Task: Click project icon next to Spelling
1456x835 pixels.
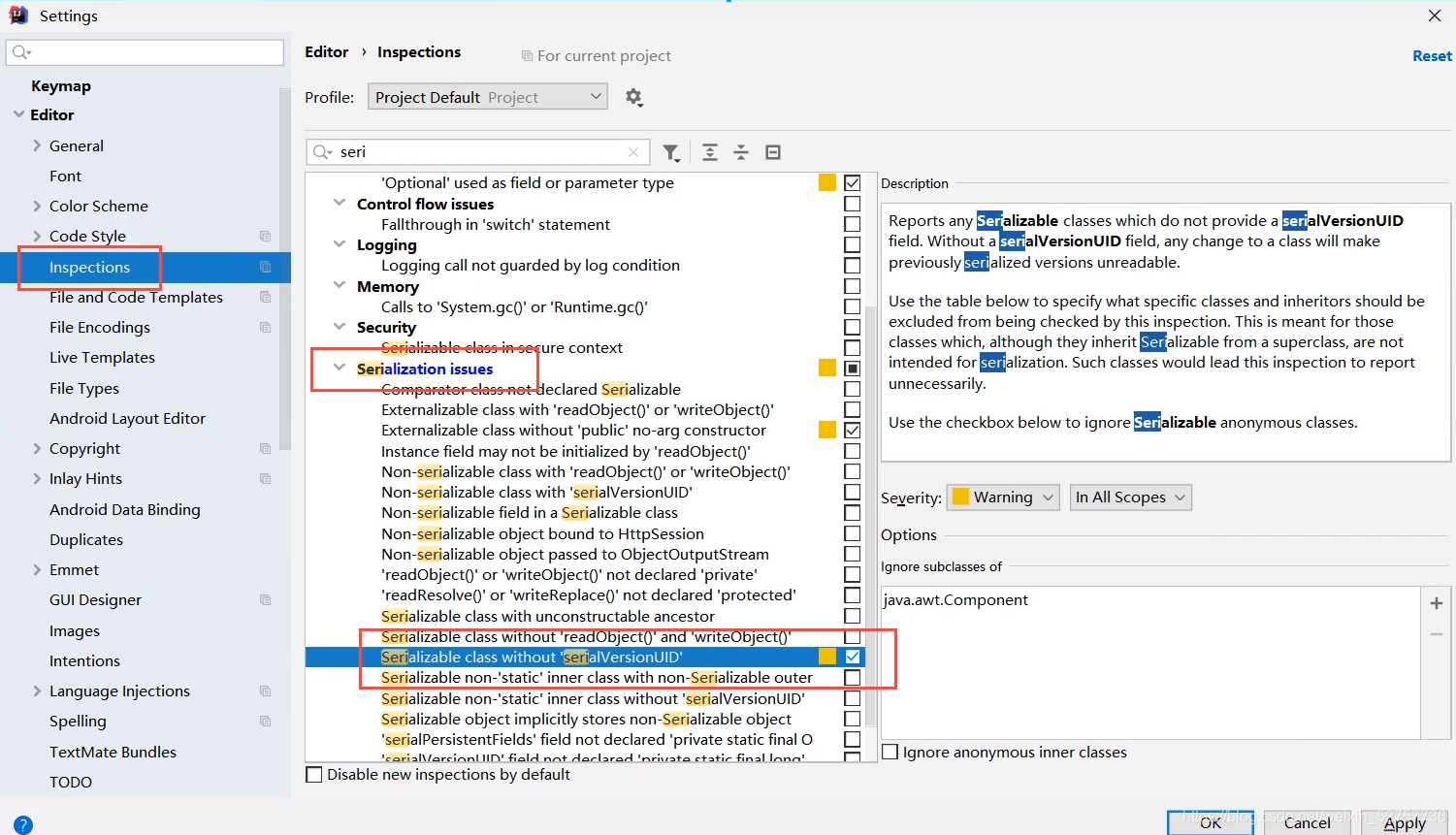Action: pyautogui.click(x=265, y=721)
